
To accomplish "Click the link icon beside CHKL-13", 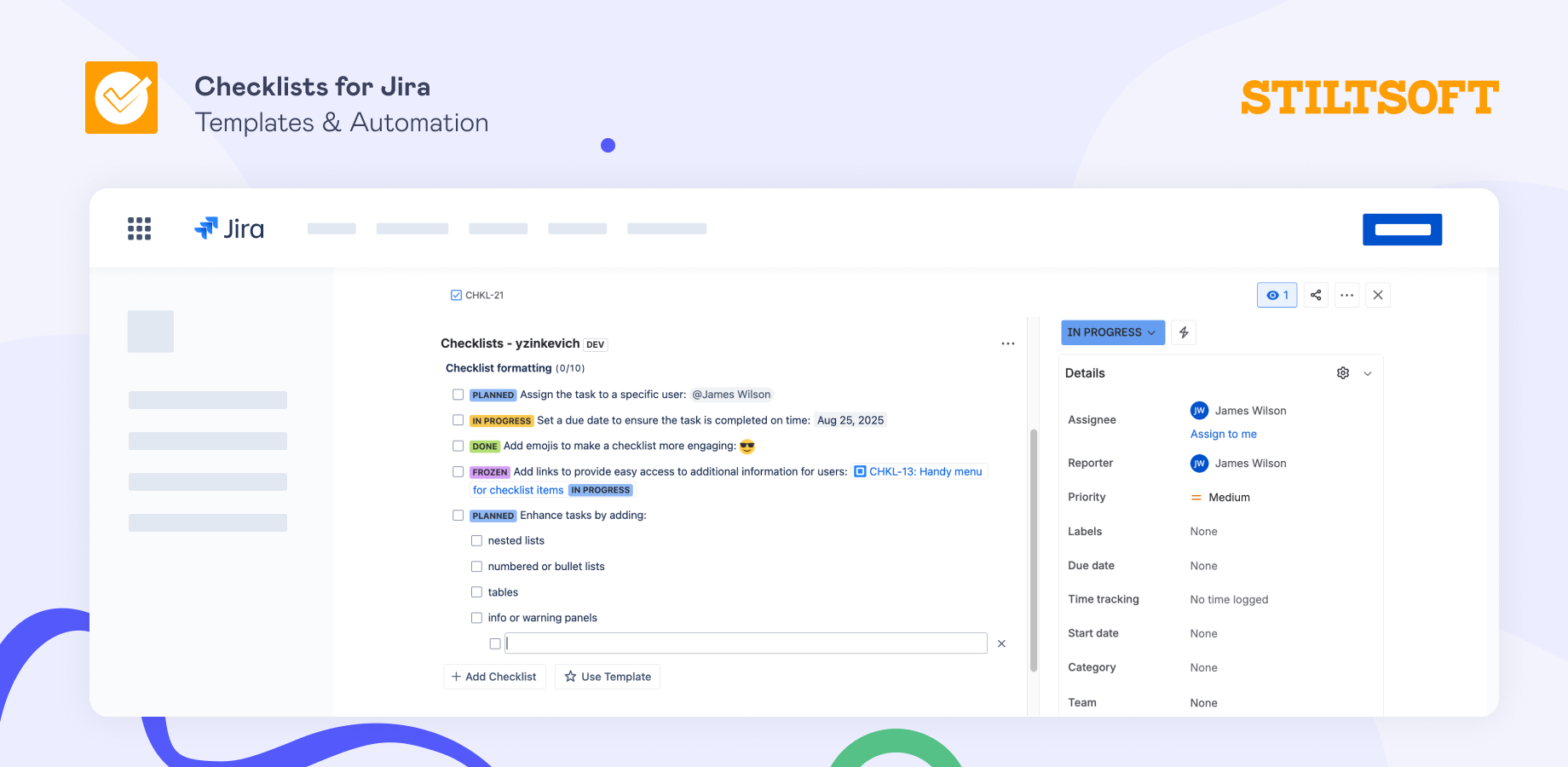I will tap(858, 471).
